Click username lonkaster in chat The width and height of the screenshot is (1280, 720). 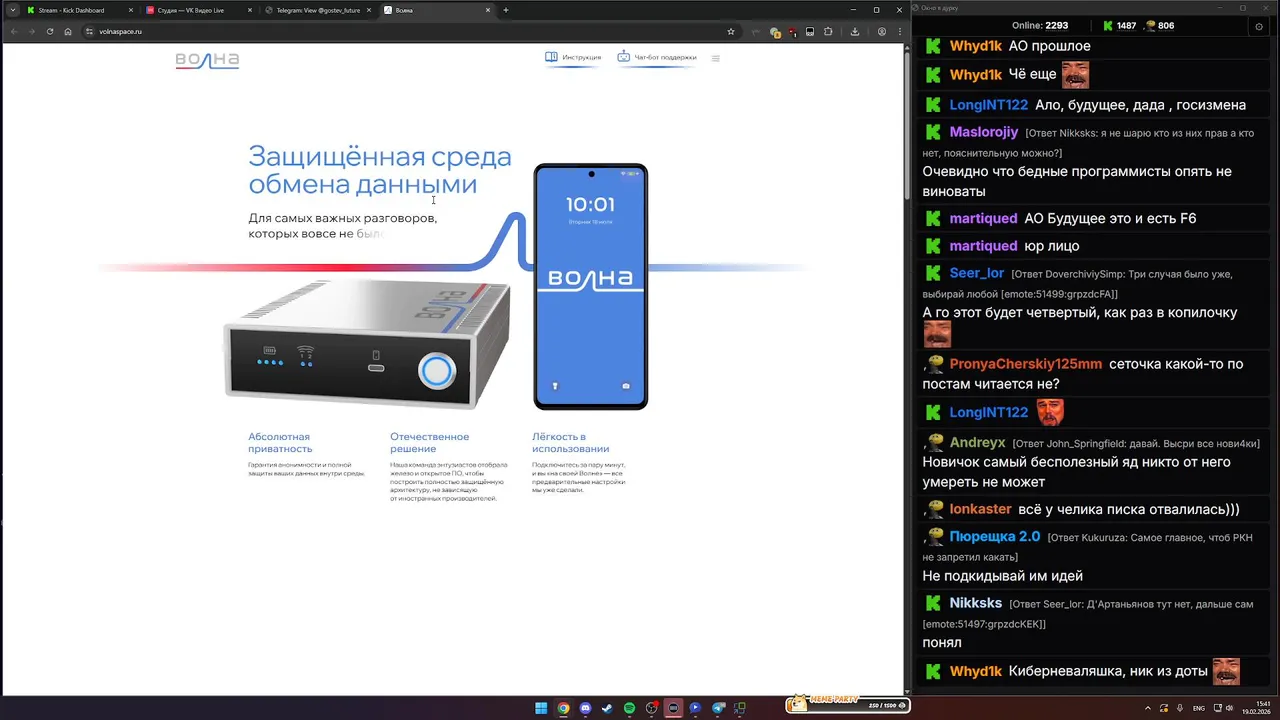tap(980, 509)
